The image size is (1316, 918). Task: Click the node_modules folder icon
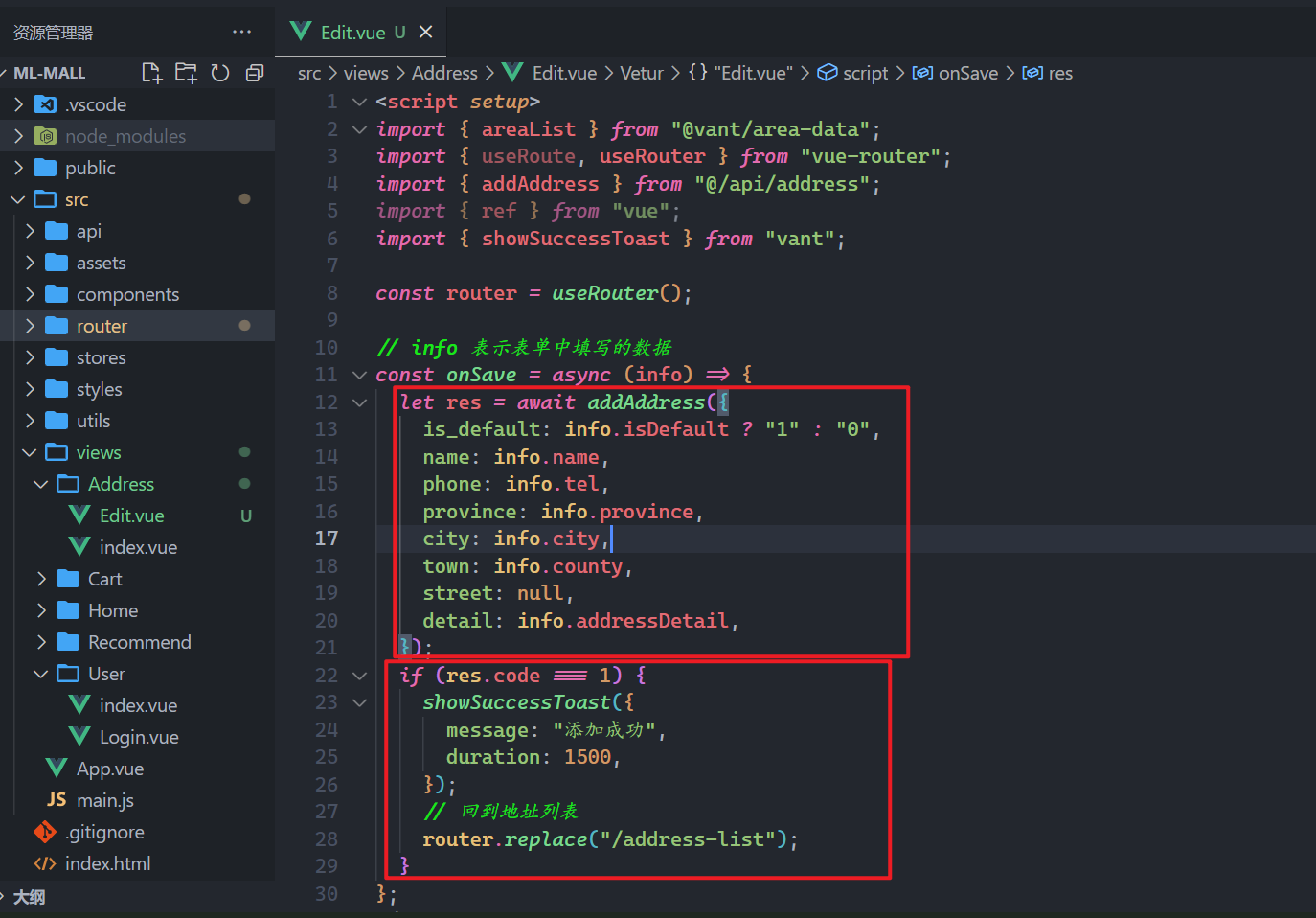tap(45, 136)
